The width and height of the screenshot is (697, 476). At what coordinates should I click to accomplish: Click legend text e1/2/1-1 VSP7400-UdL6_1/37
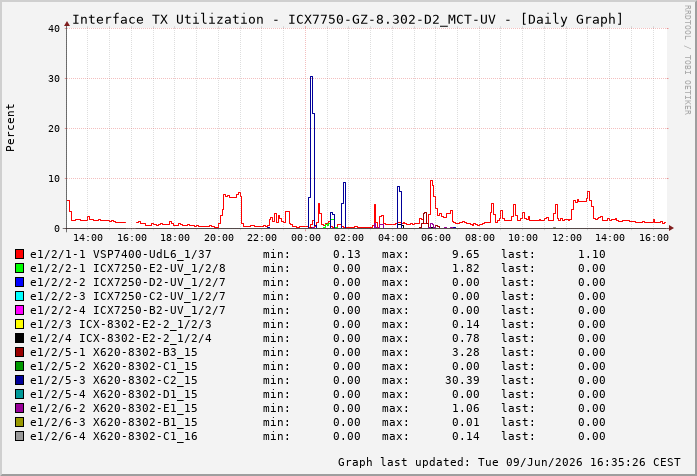[x=121, y=254]
